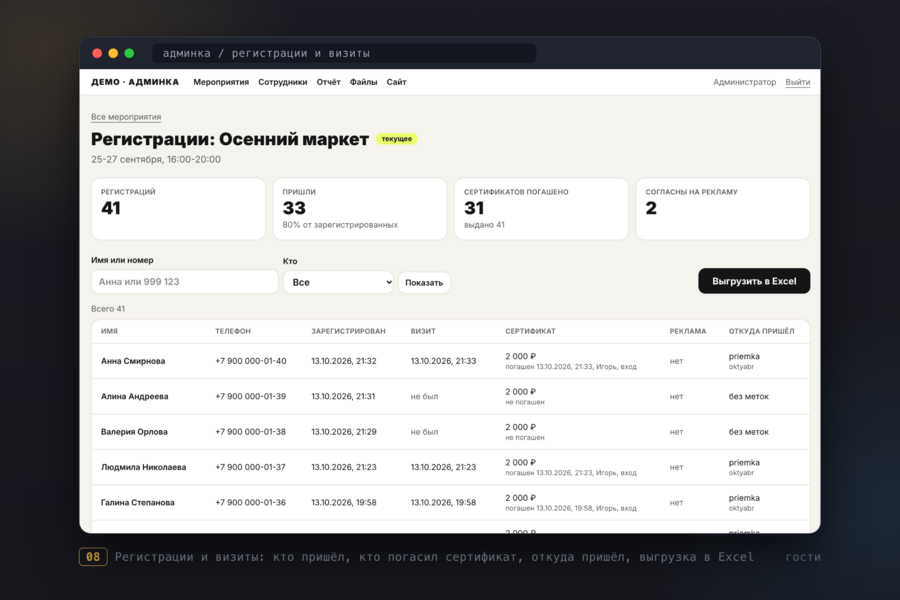Screen dimensions: 900x600
Task: Click the ДЕМО · АДМИНКА logo
Action: point(135,82)
